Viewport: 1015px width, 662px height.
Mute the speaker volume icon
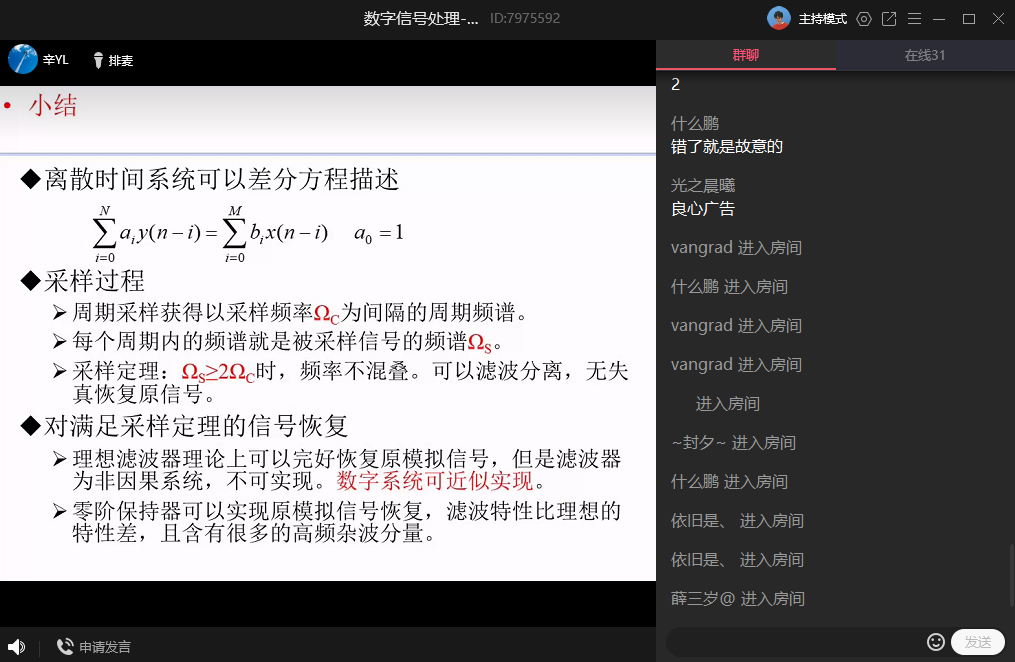point(16,647)
